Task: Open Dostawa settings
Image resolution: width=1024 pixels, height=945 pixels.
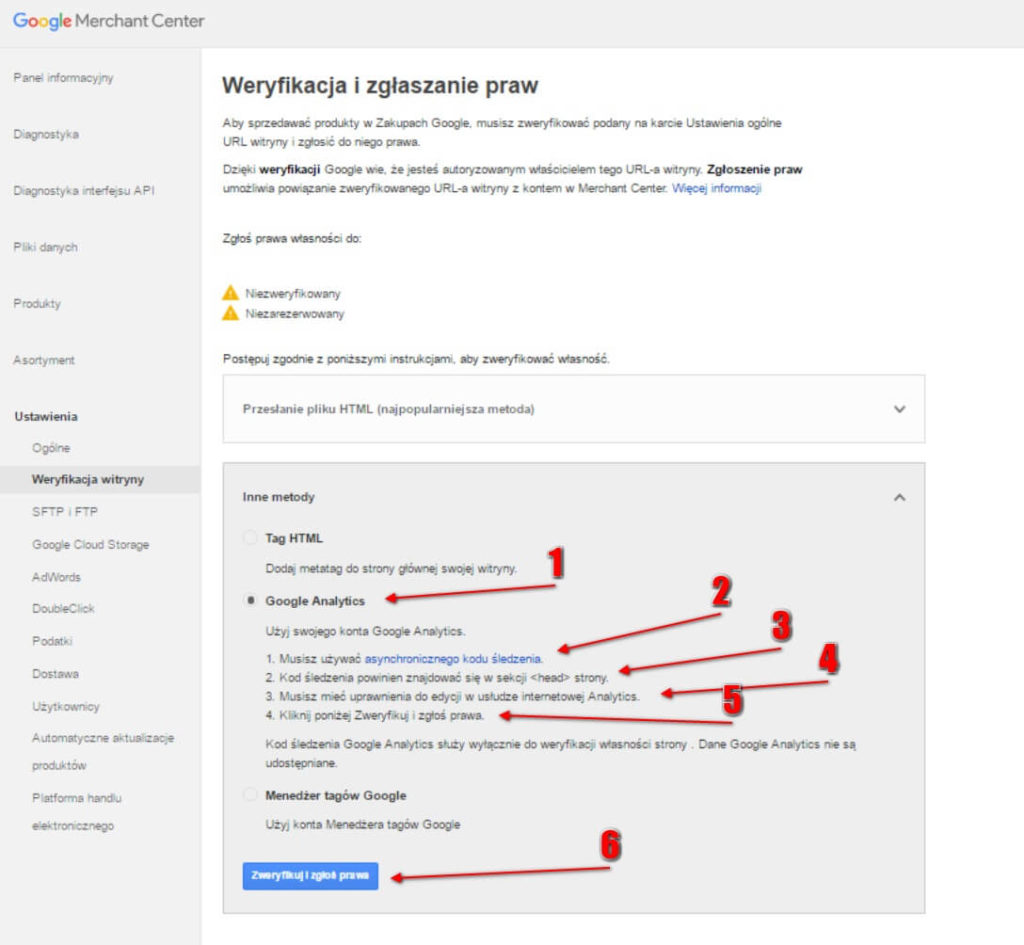Action: 56,674
